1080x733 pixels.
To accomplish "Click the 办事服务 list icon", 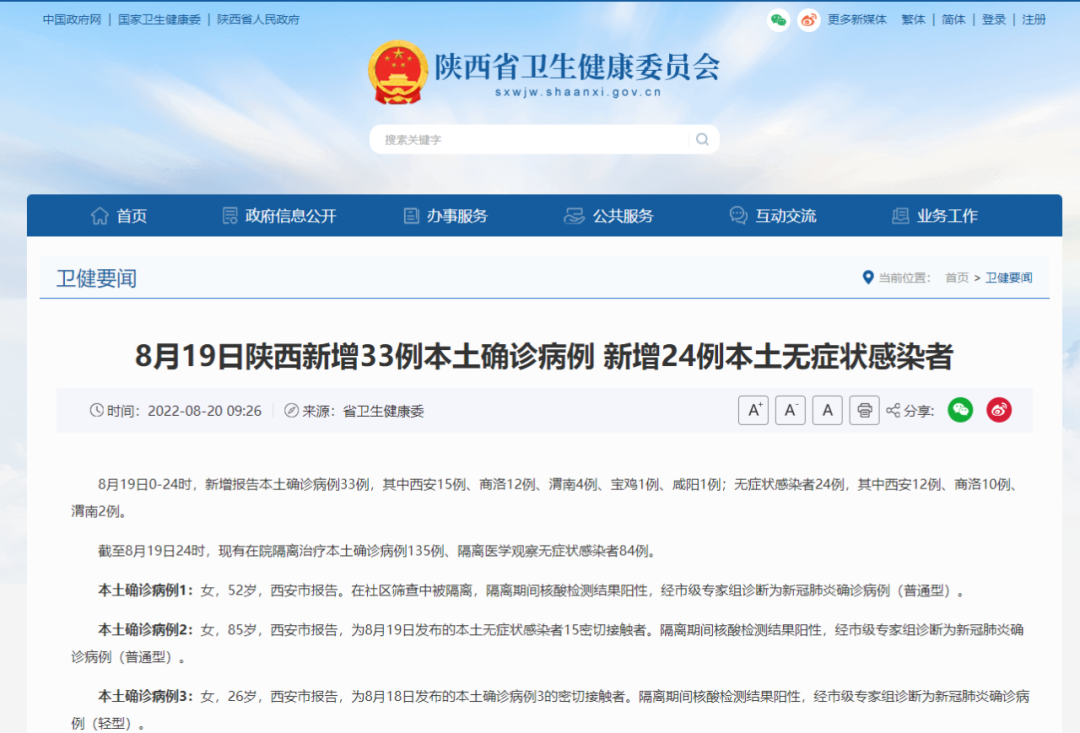I will 411,216.
